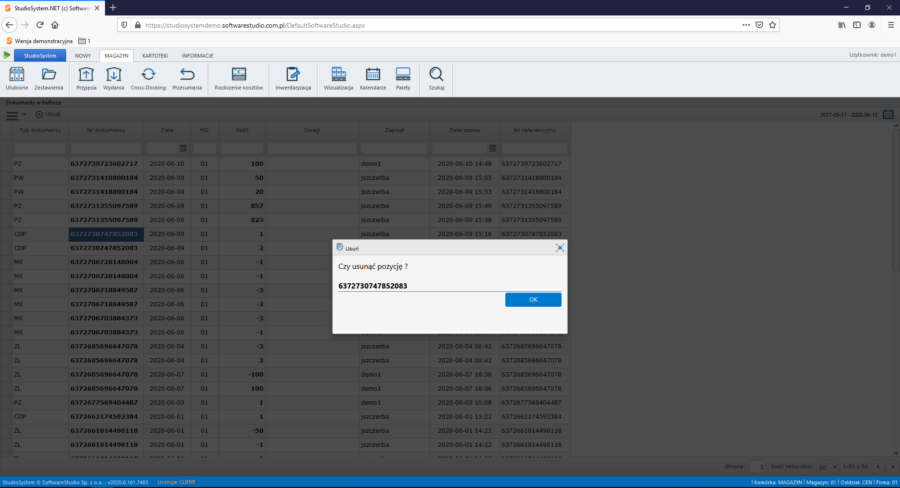Switch to the NOWY tab
900x488 pixels.
[x=83, y=56]
